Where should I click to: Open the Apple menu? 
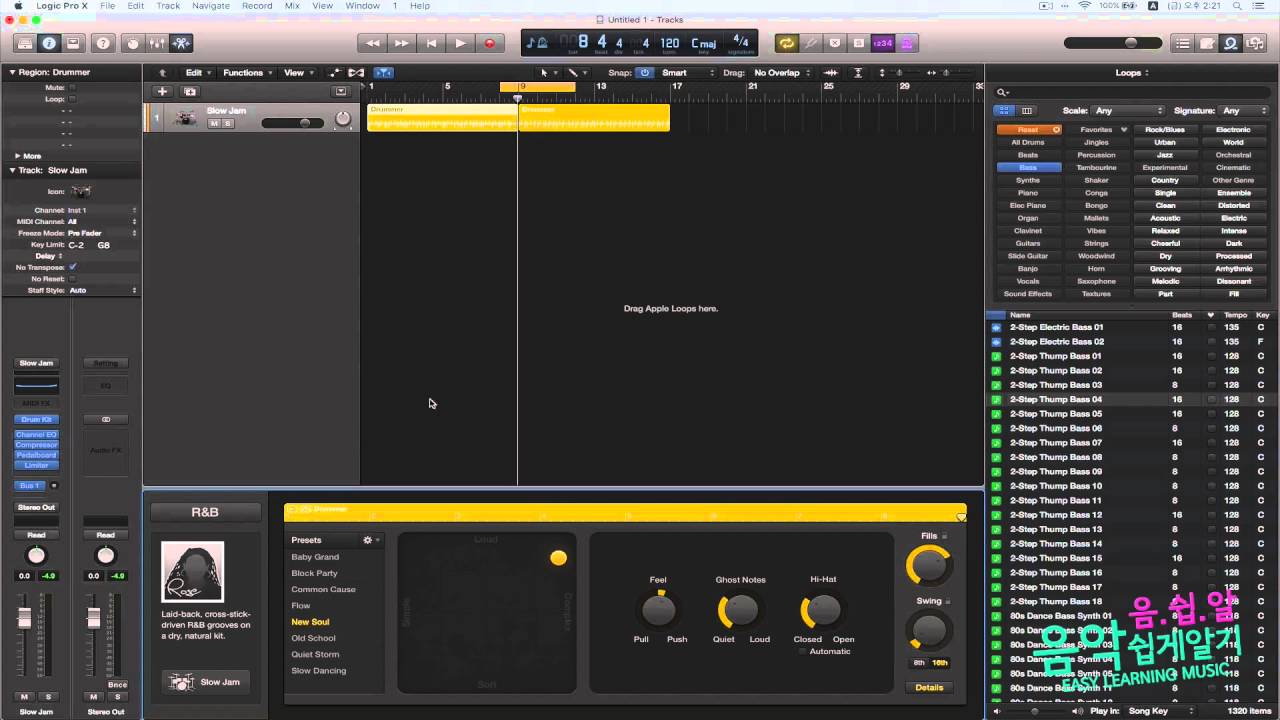(x=18, y=6)
